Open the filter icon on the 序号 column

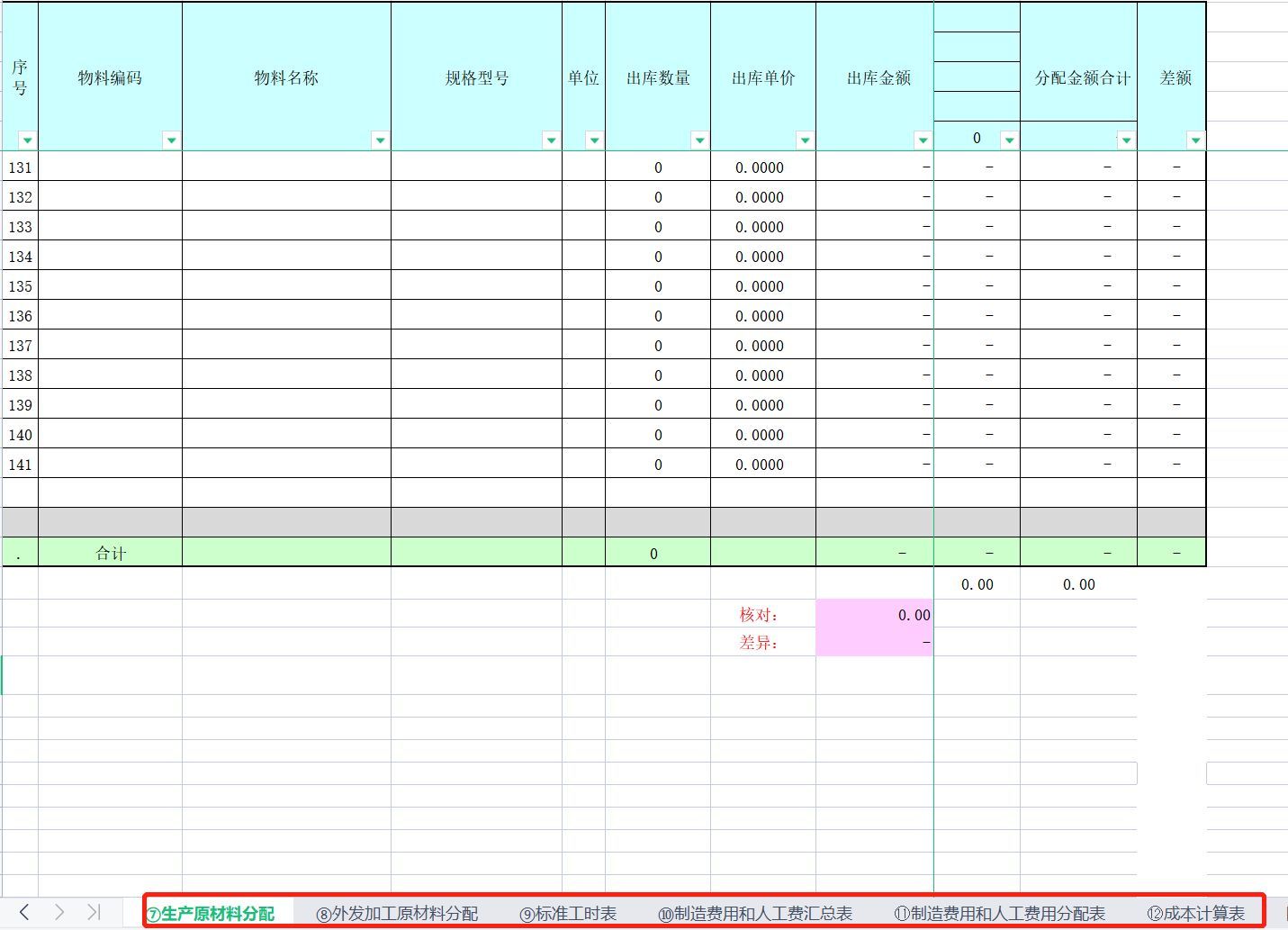(28, 140)
